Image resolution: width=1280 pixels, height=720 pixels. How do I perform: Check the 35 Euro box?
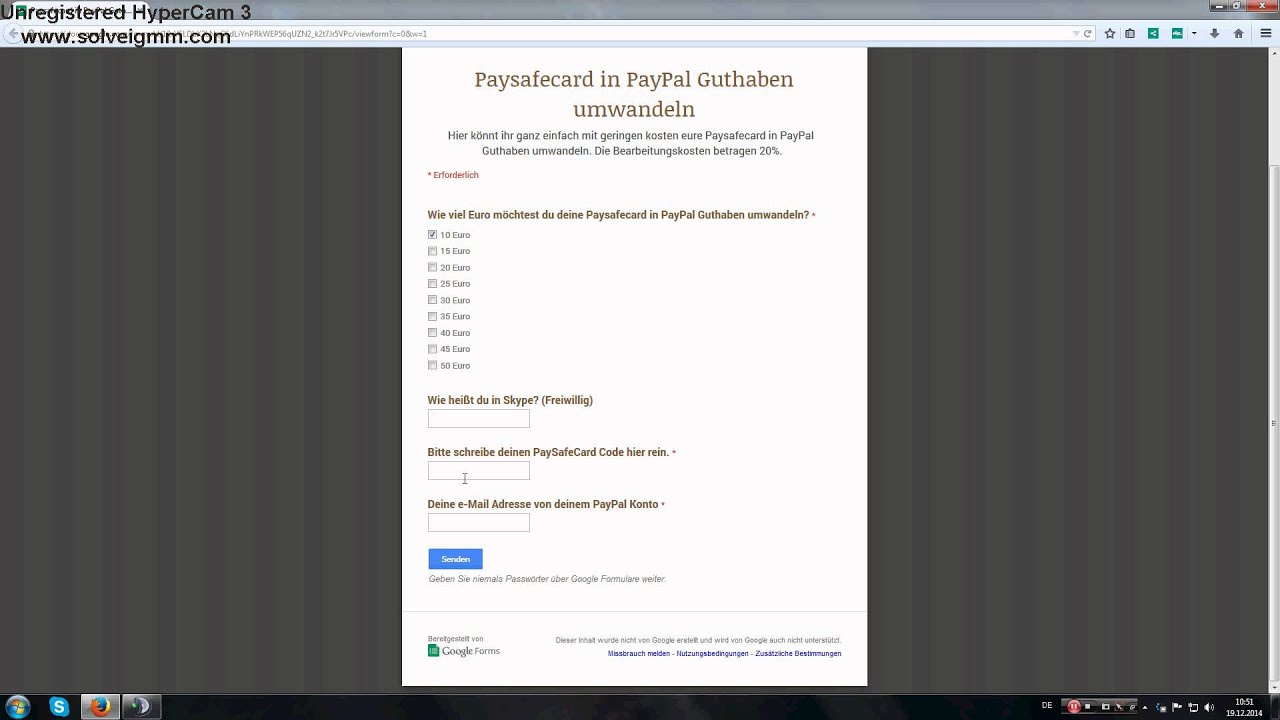[x=432, y=316]
